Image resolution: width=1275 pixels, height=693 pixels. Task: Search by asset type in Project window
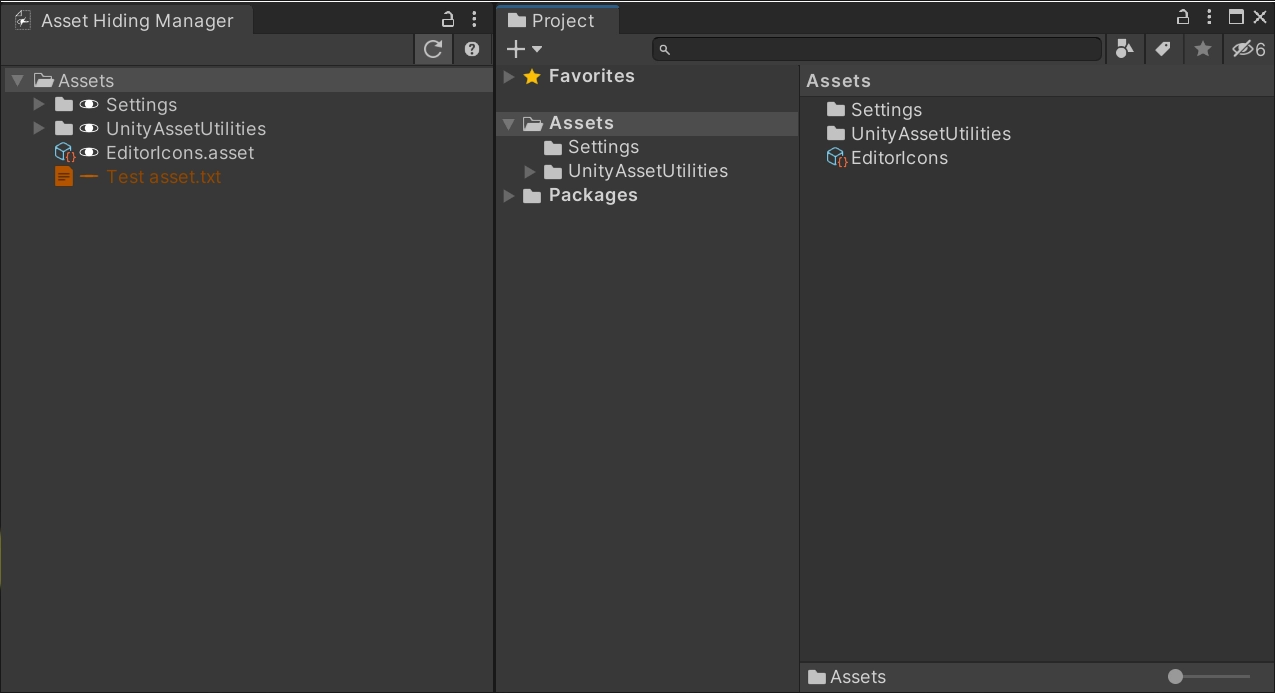pyautogui.click(x=1124, y=48)
